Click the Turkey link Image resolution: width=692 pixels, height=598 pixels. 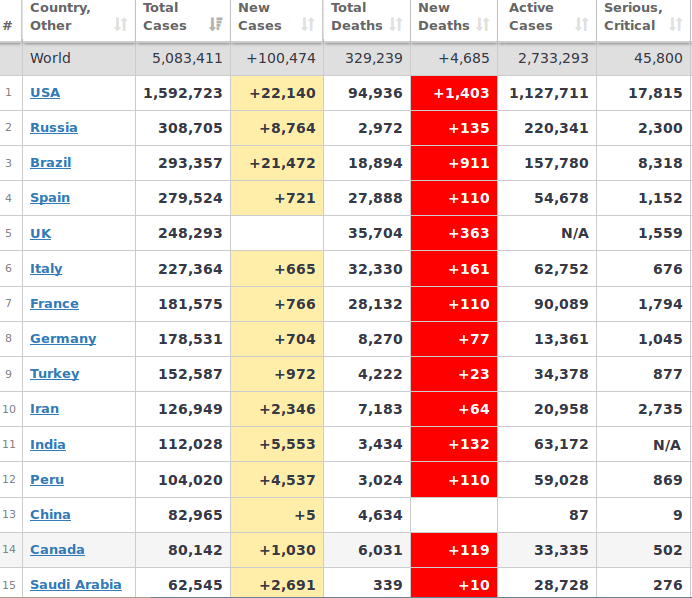click(x=55, y=374)
